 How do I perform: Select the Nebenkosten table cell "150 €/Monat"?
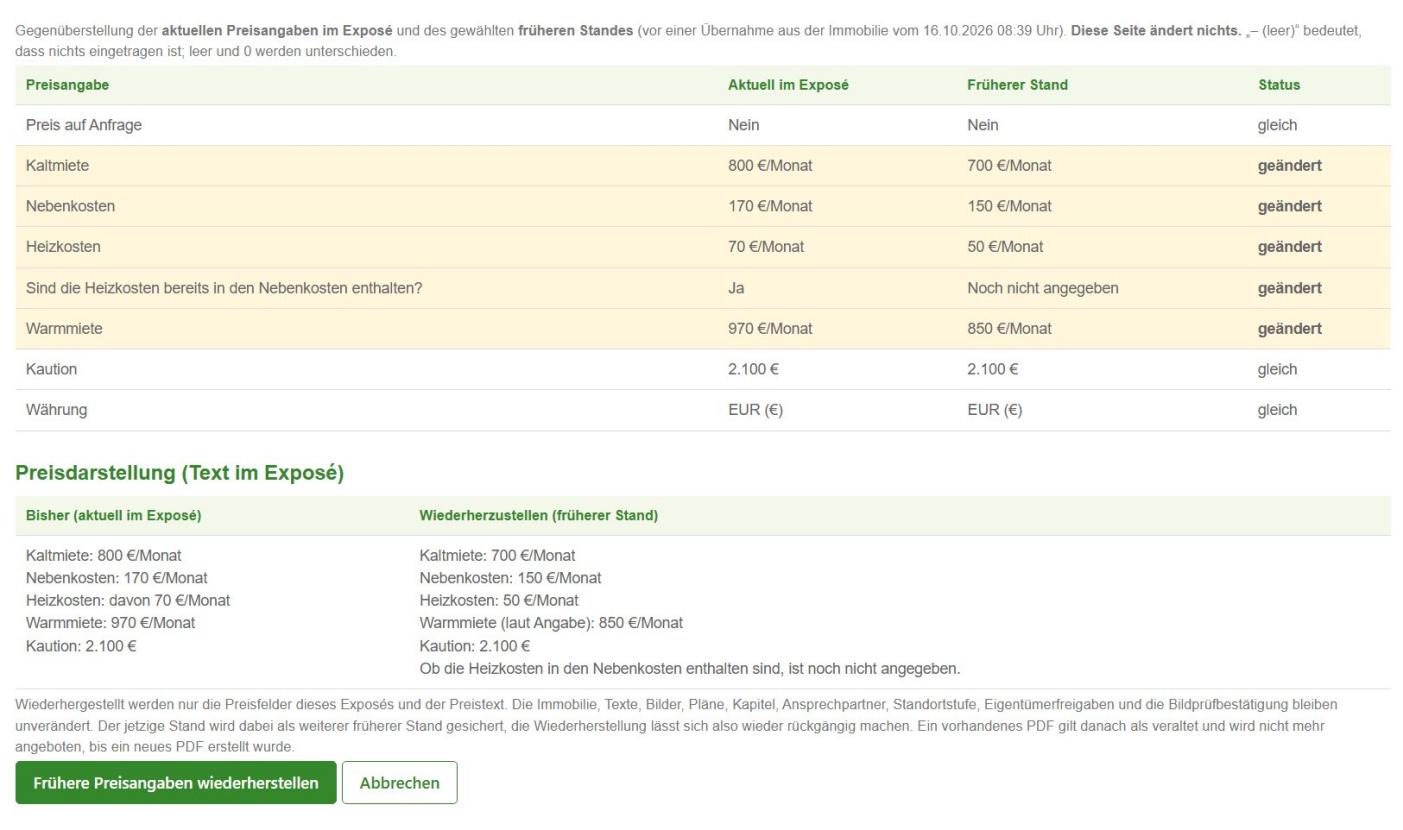pos(1009,206)
